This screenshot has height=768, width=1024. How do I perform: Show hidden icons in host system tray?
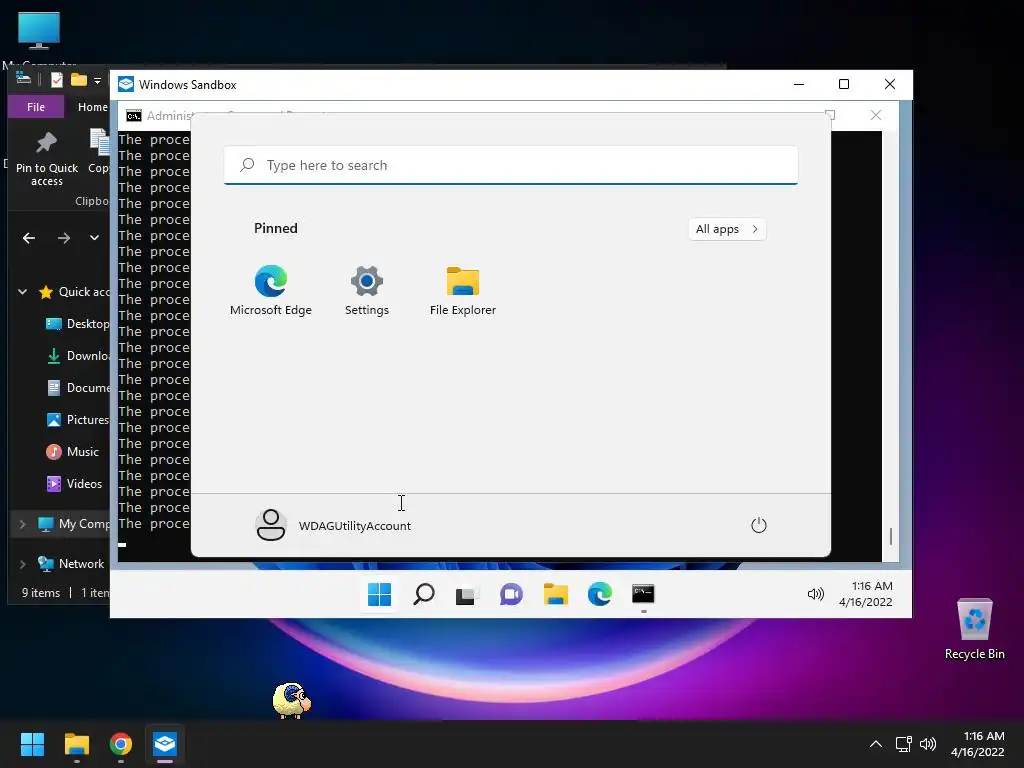coord(876,744)
